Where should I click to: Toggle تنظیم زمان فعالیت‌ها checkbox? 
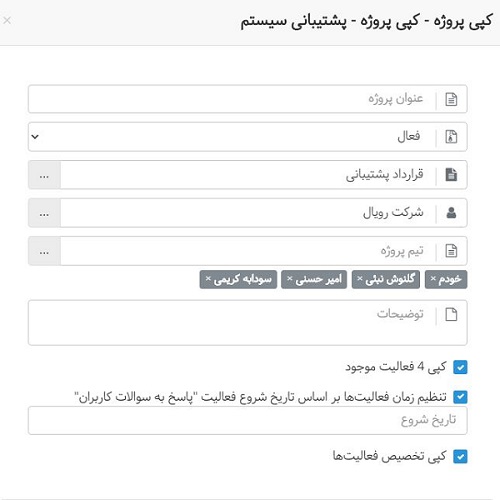click(x=460, y=397)
